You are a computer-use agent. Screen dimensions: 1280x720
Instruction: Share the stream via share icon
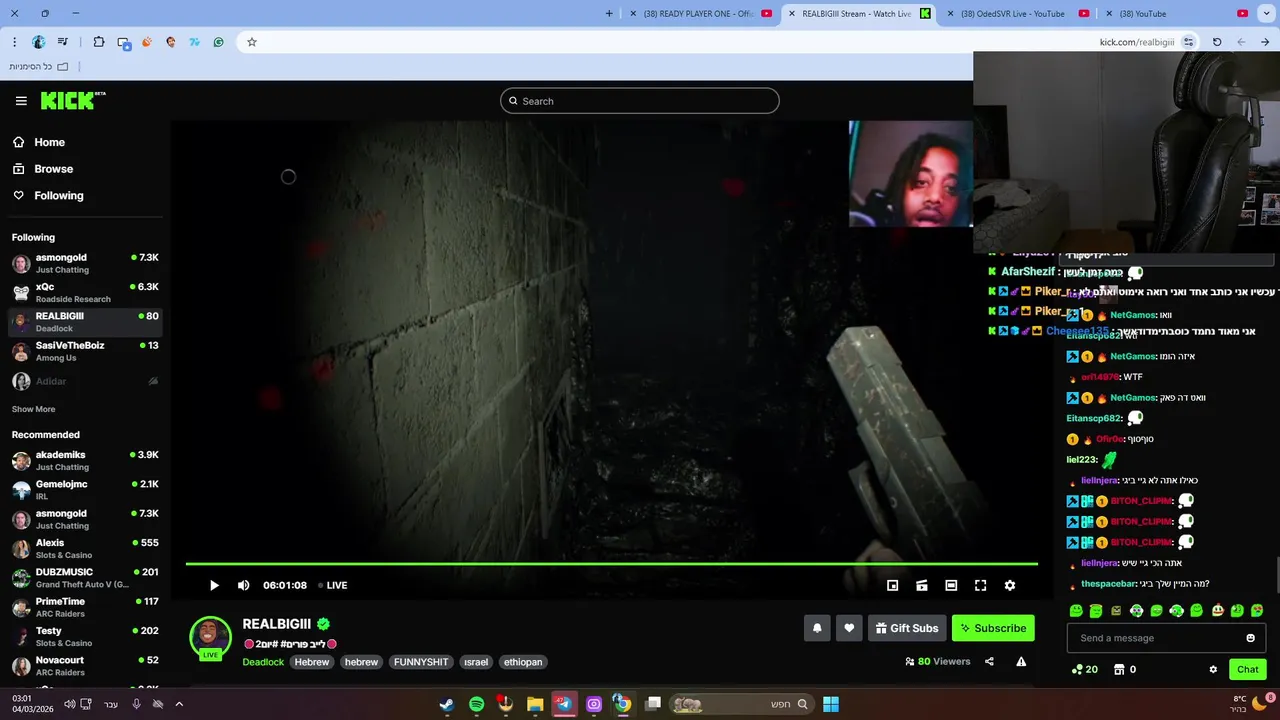pyautogui.click(x=989, y=661)
